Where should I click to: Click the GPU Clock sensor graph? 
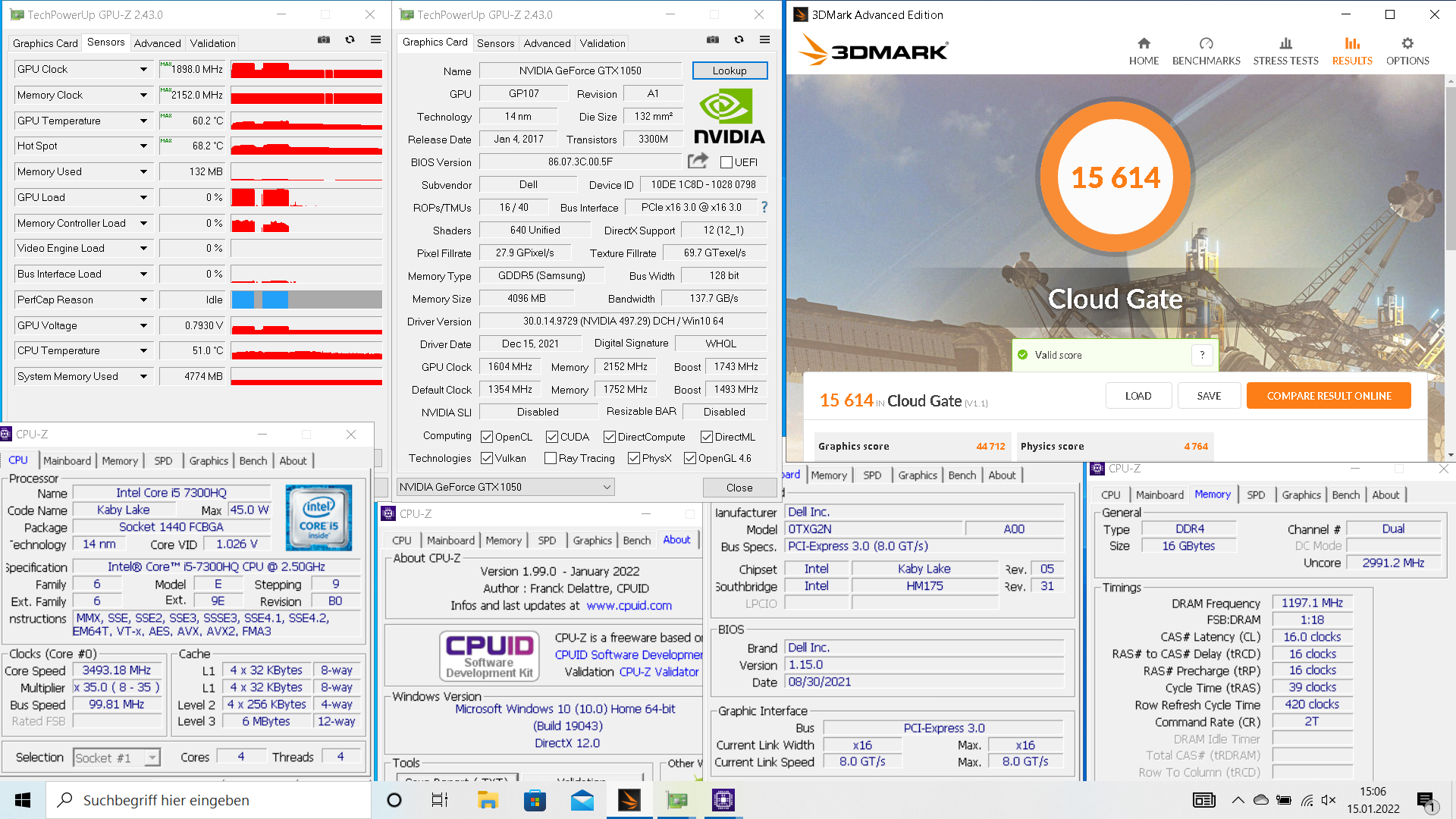pyautogui.click(x=306, y=69)
